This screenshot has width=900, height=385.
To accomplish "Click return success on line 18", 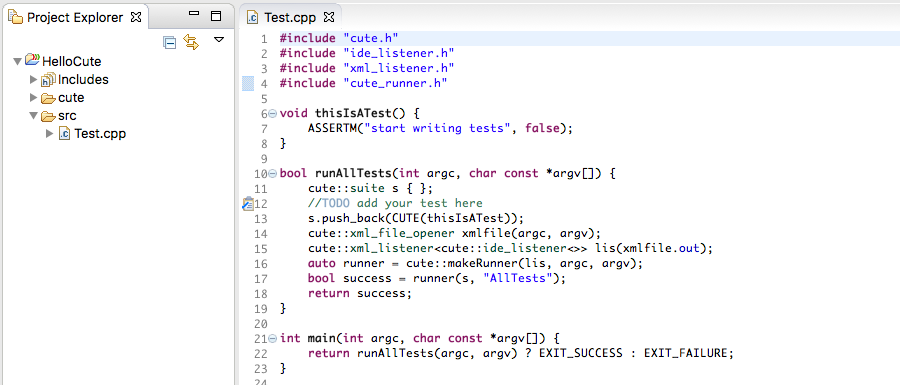I will [x=360, y=293].
